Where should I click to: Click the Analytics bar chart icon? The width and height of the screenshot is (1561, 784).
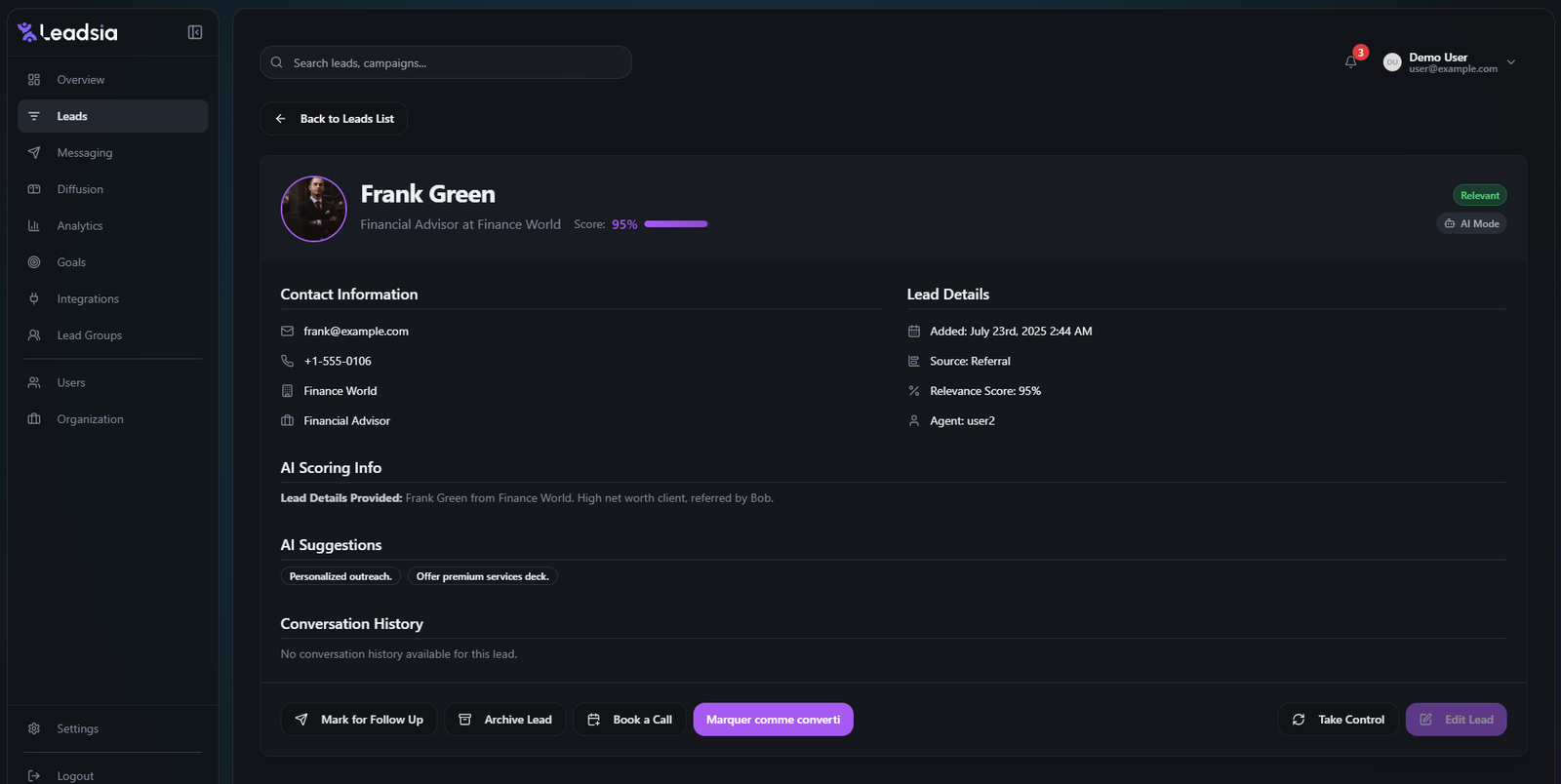tap(34, 226)
